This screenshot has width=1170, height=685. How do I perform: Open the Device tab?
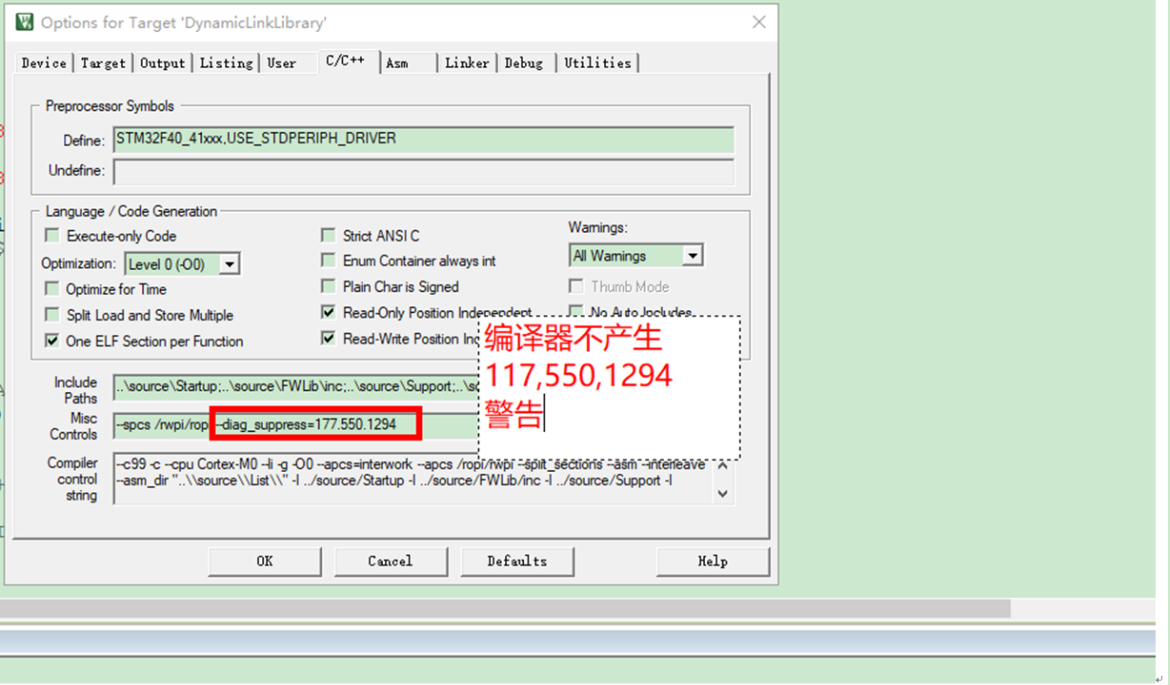tap(44, 63)
